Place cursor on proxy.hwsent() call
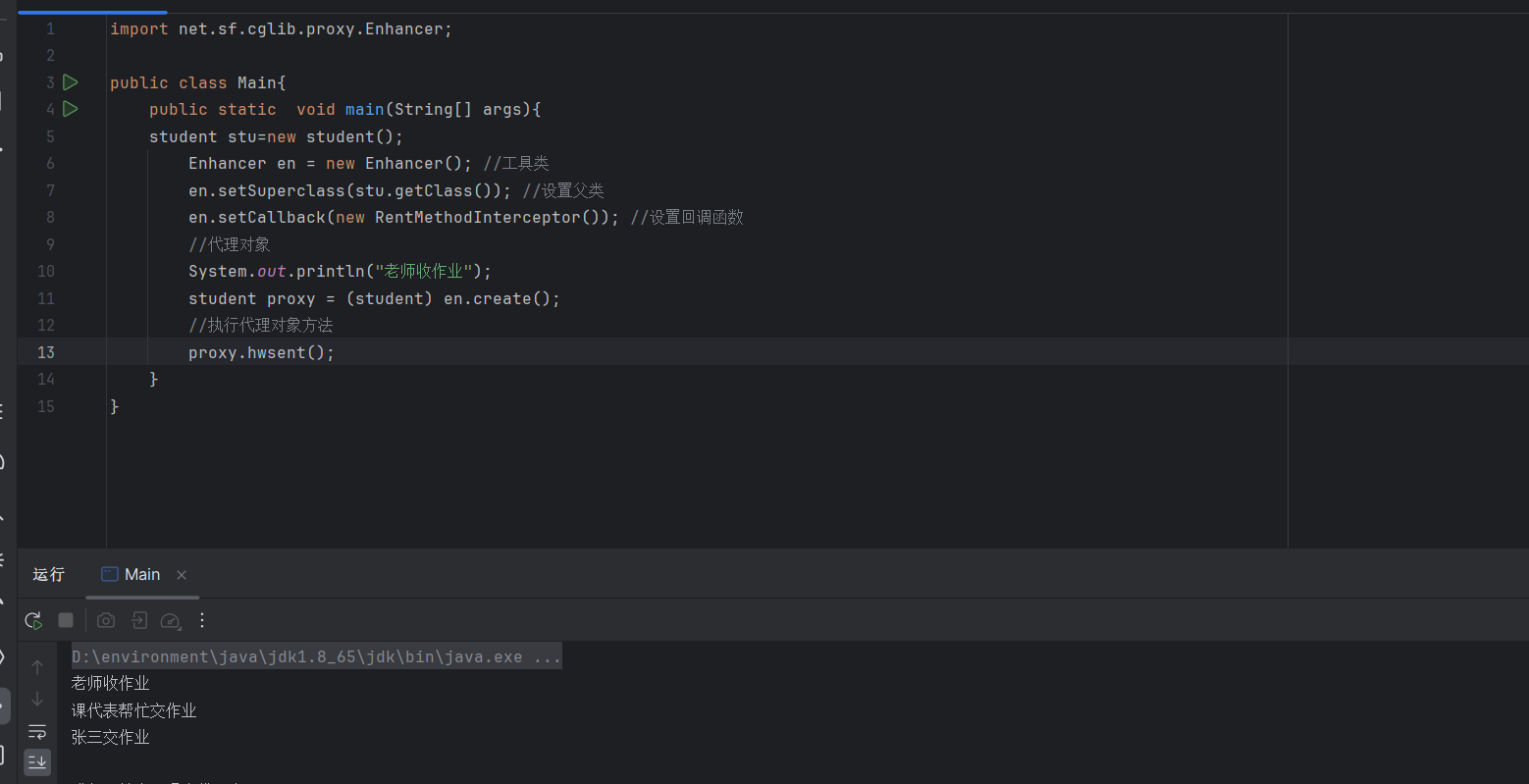This screenshot has height=784, width=1529. pyautogui.click(x=261, y=352)
